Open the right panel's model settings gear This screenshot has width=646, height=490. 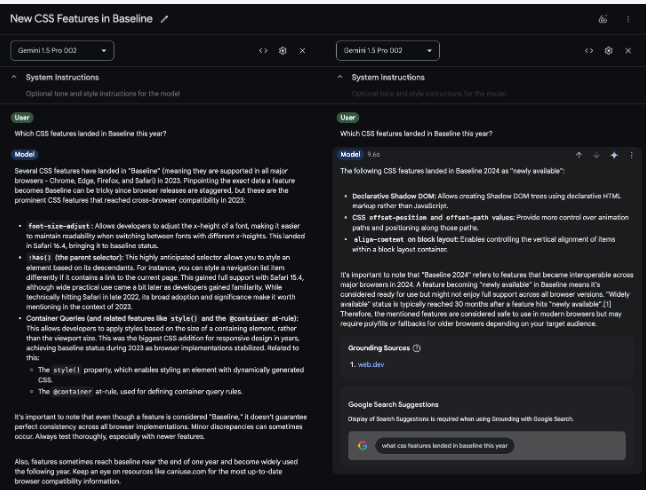coord(609,50)
